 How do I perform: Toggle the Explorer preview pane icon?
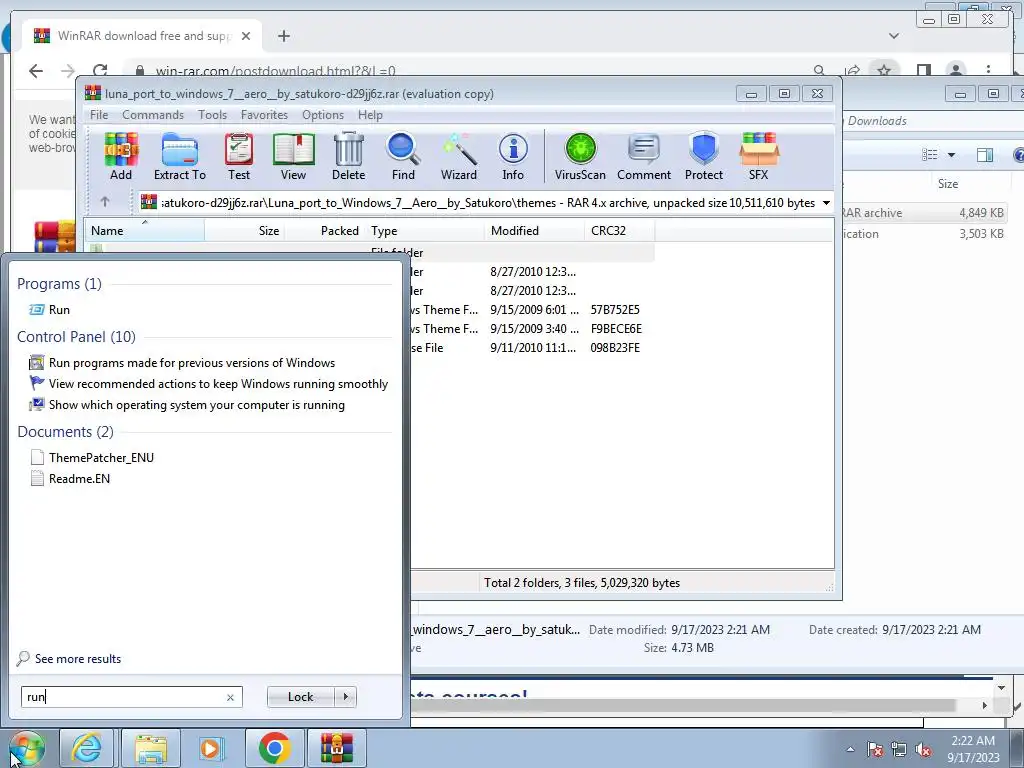985,155
